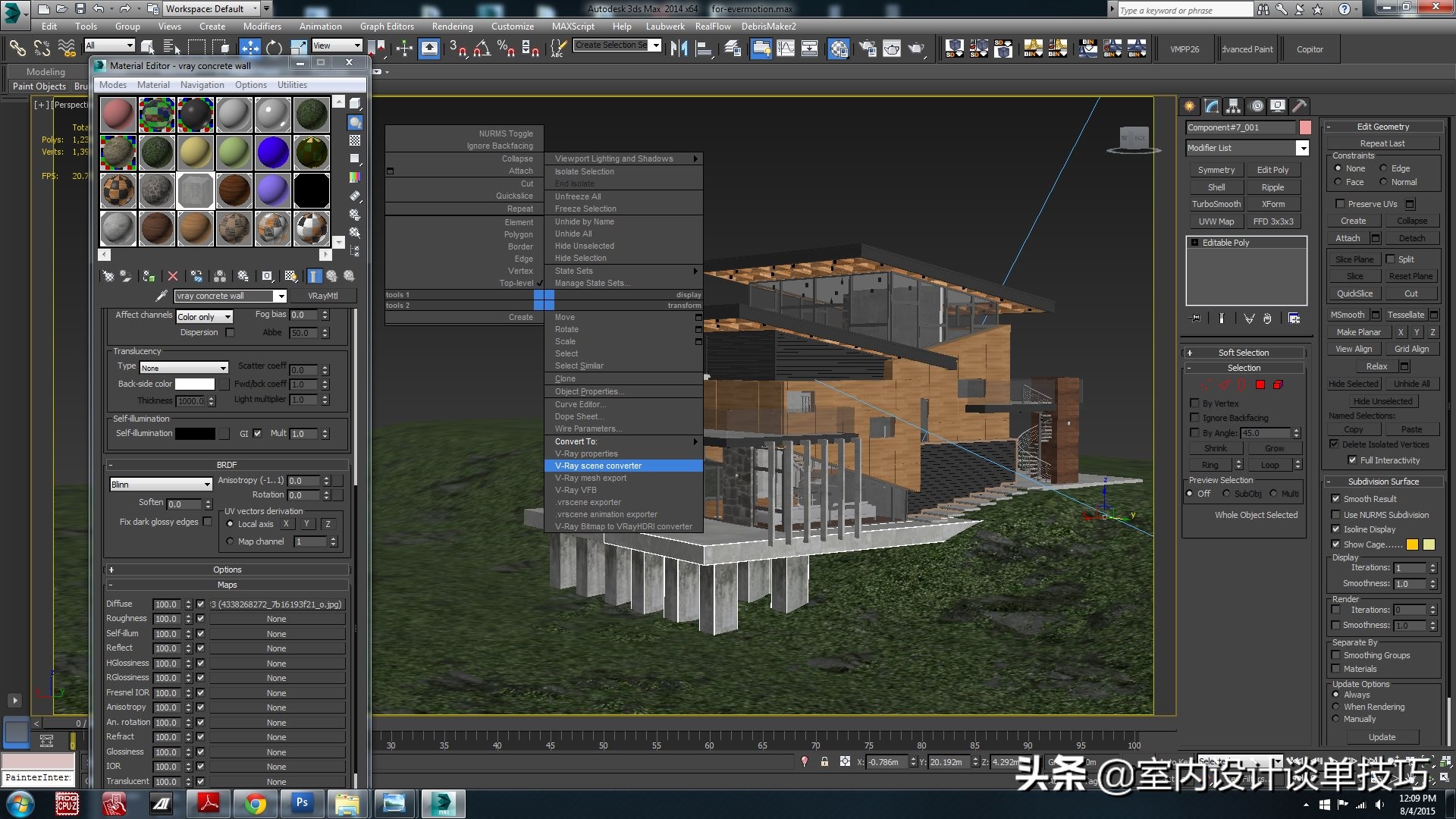Screen dimensions: 1456x819
Task: Activate the Select and Move tool
Action: pos(249,48)
